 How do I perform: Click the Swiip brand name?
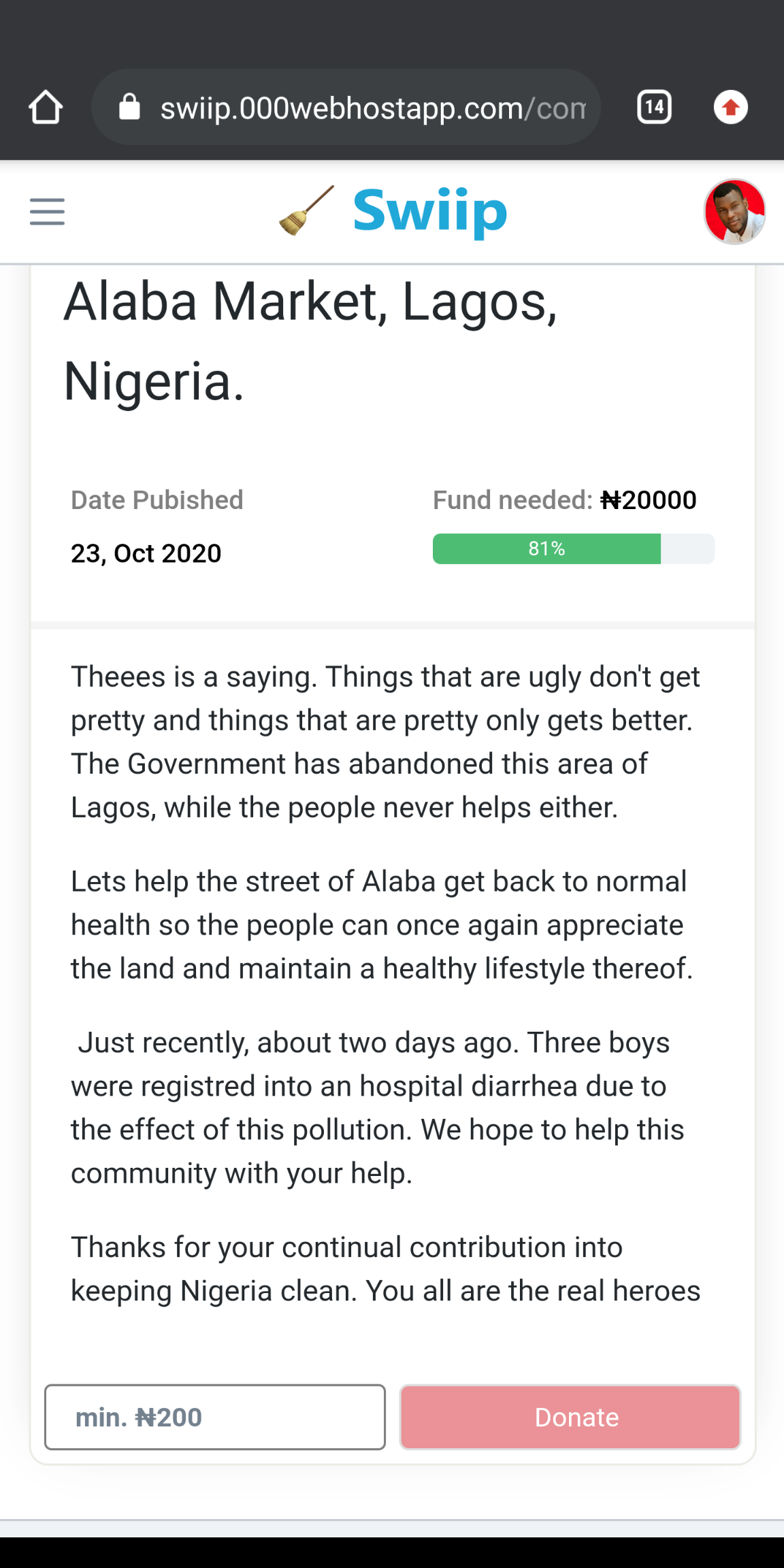point(430,211)
